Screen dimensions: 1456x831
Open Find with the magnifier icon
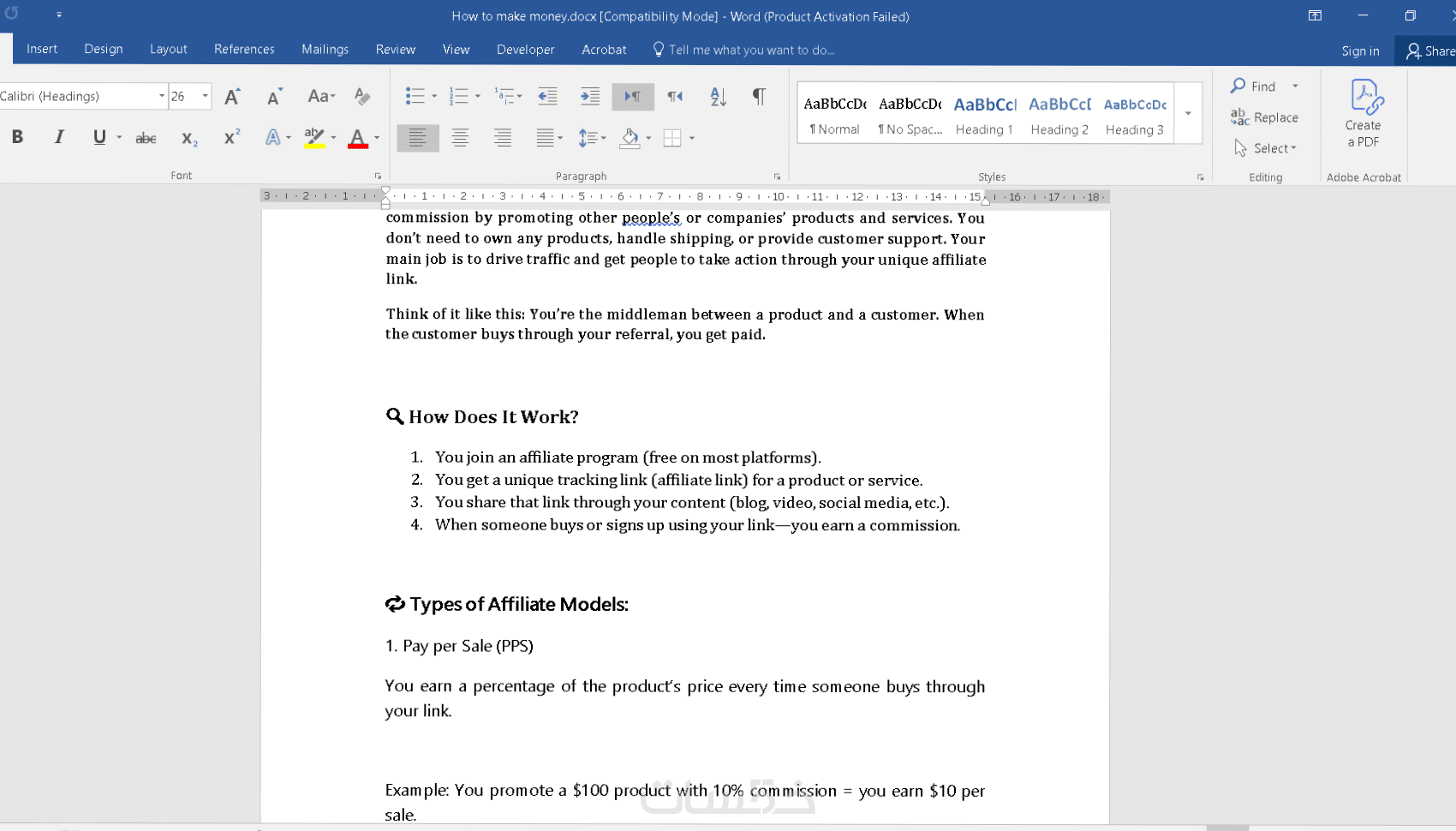click(1238, 86)
